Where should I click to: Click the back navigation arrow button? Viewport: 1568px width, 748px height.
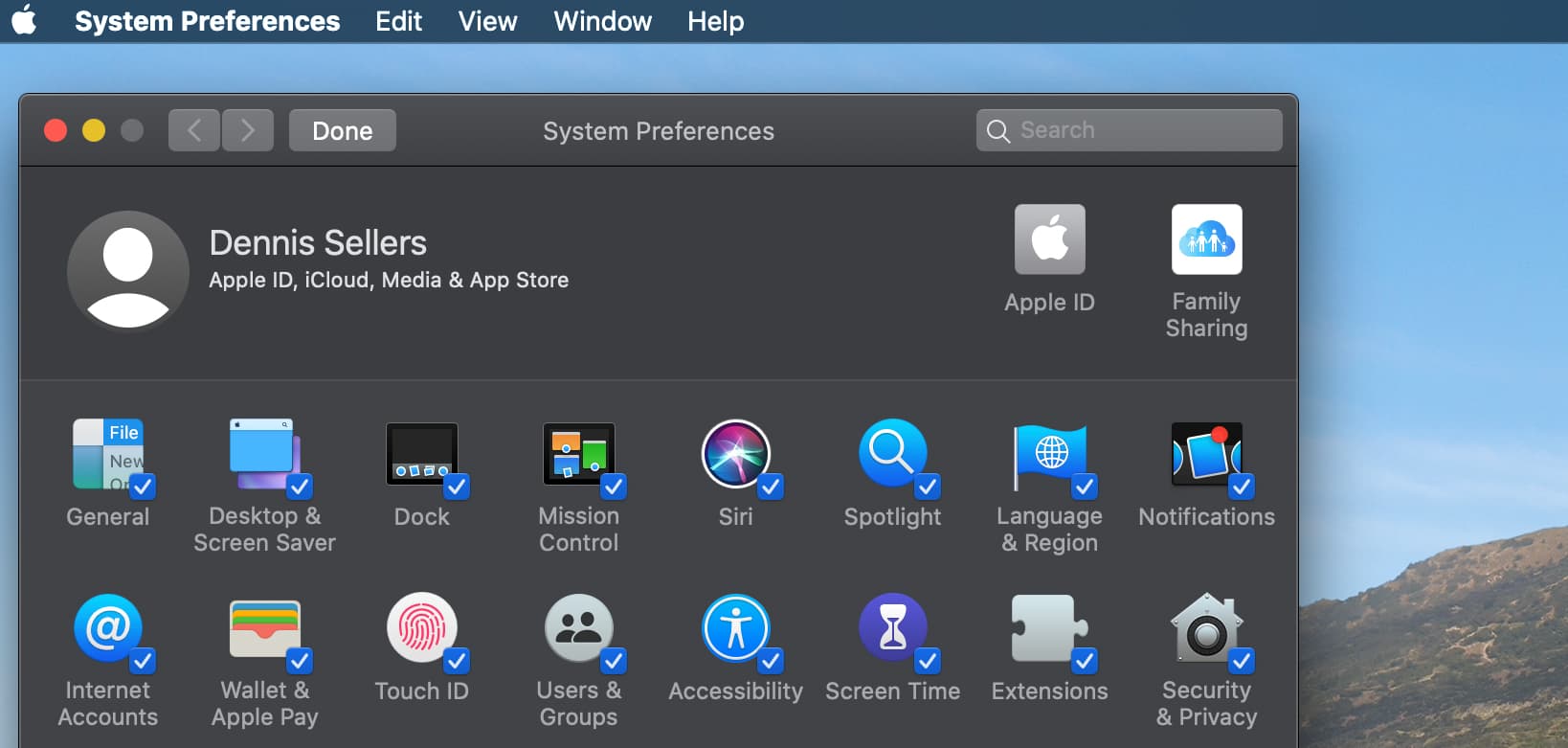[194, 130]
